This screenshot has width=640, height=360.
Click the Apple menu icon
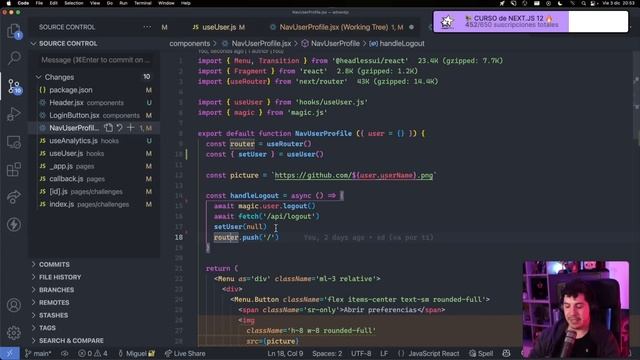tap(9, 3)
